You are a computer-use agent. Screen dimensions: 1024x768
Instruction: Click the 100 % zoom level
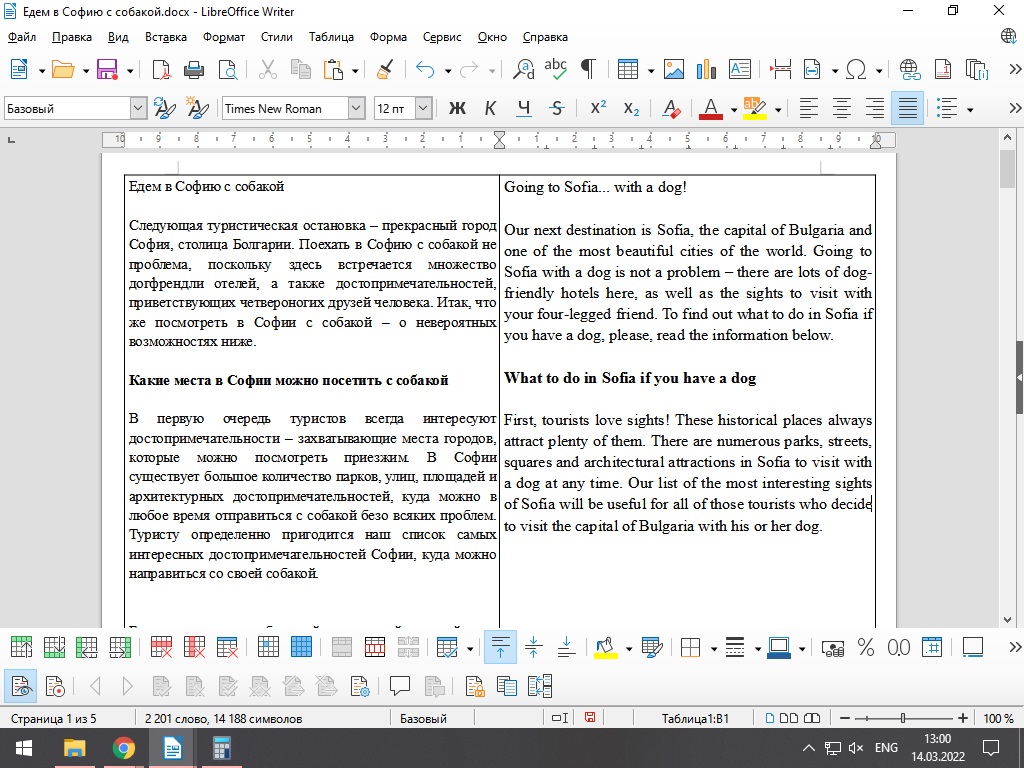[x=999, y=718]
